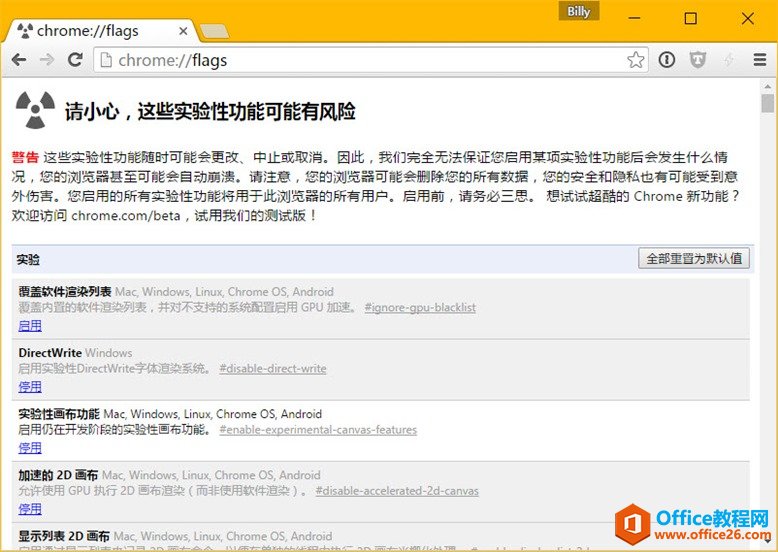Open the #disable-direct-write anchor link
The height and width of the screenshot is (552, 778).
pos(273,368)
